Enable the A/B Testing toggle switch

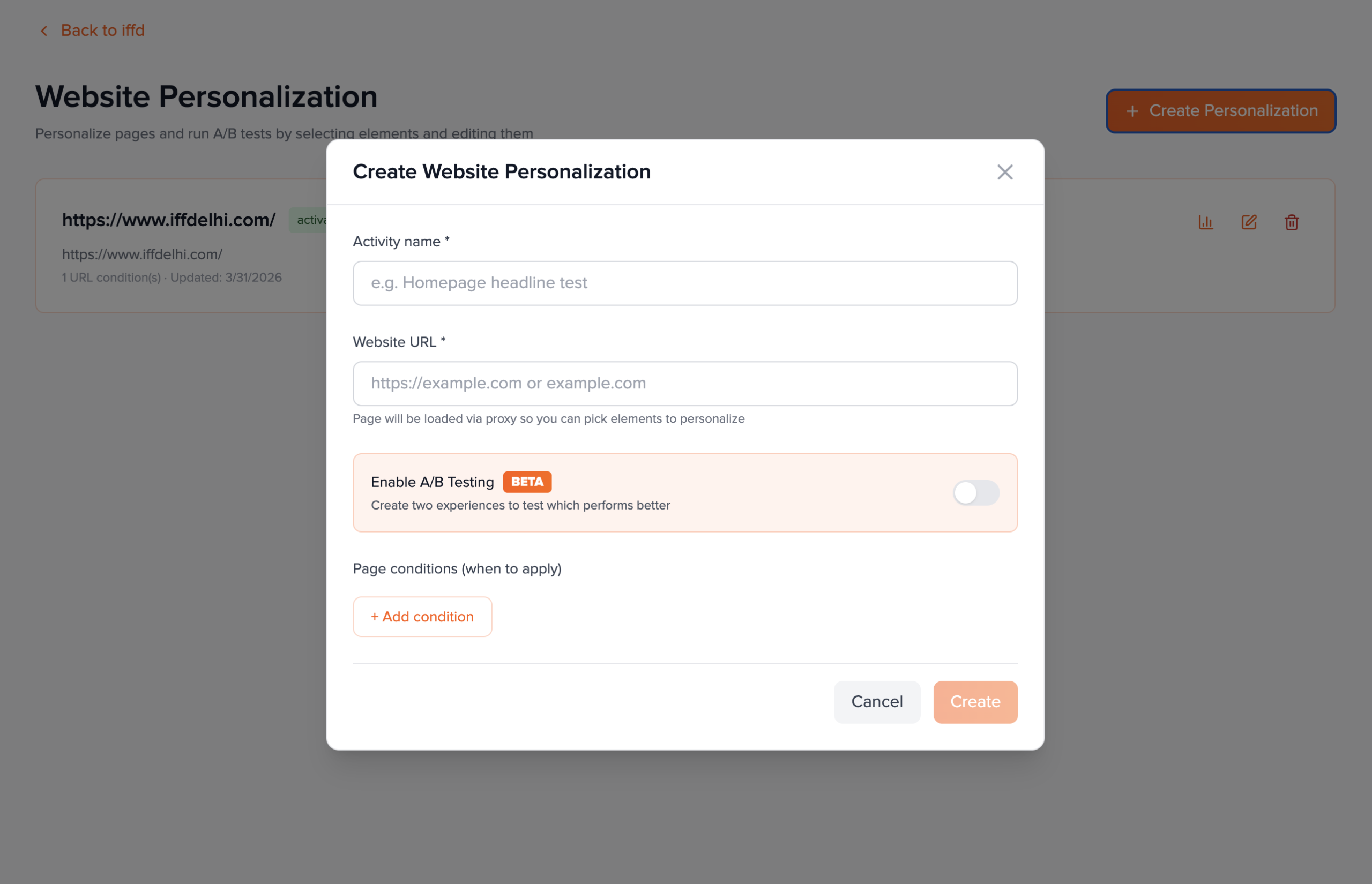pos(976,493)
